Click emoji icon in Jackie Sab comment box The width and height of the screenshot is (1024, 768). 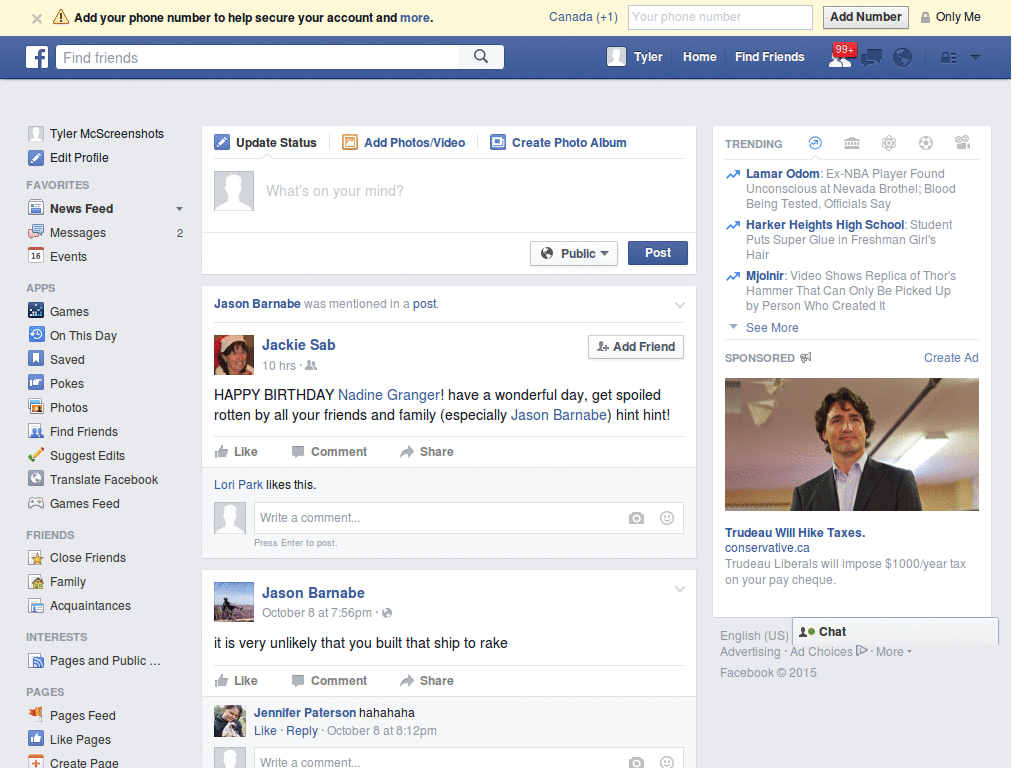pos(667,518)
